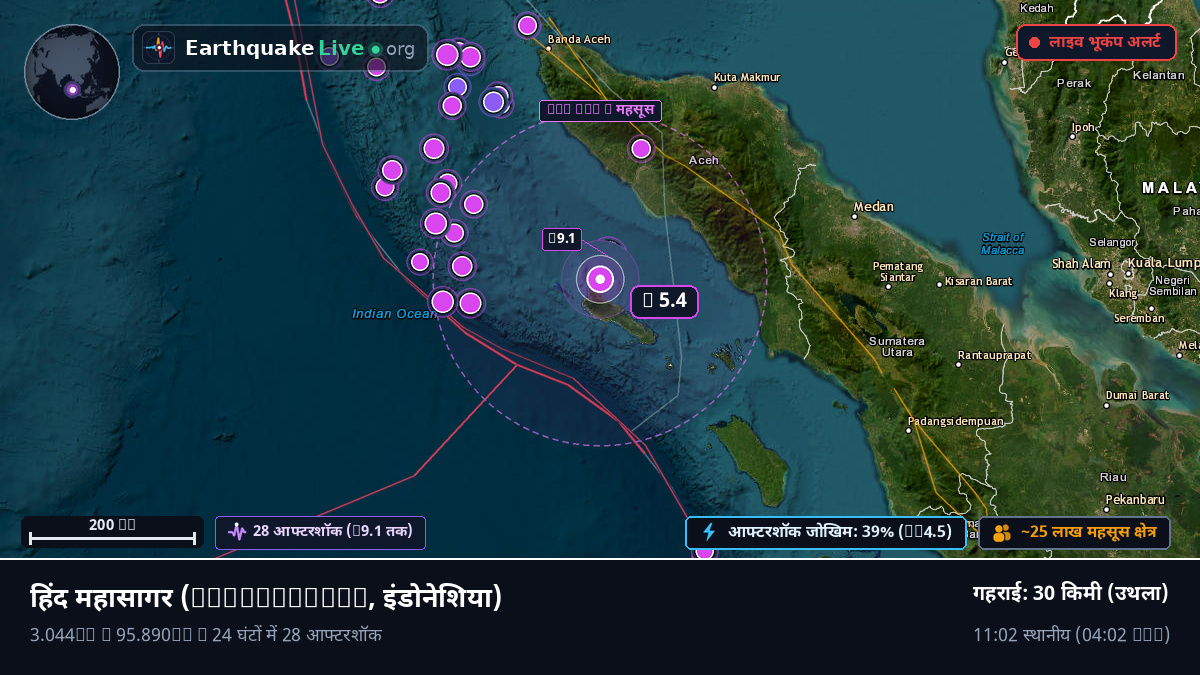Click the Medan city label

click(873, 207)
